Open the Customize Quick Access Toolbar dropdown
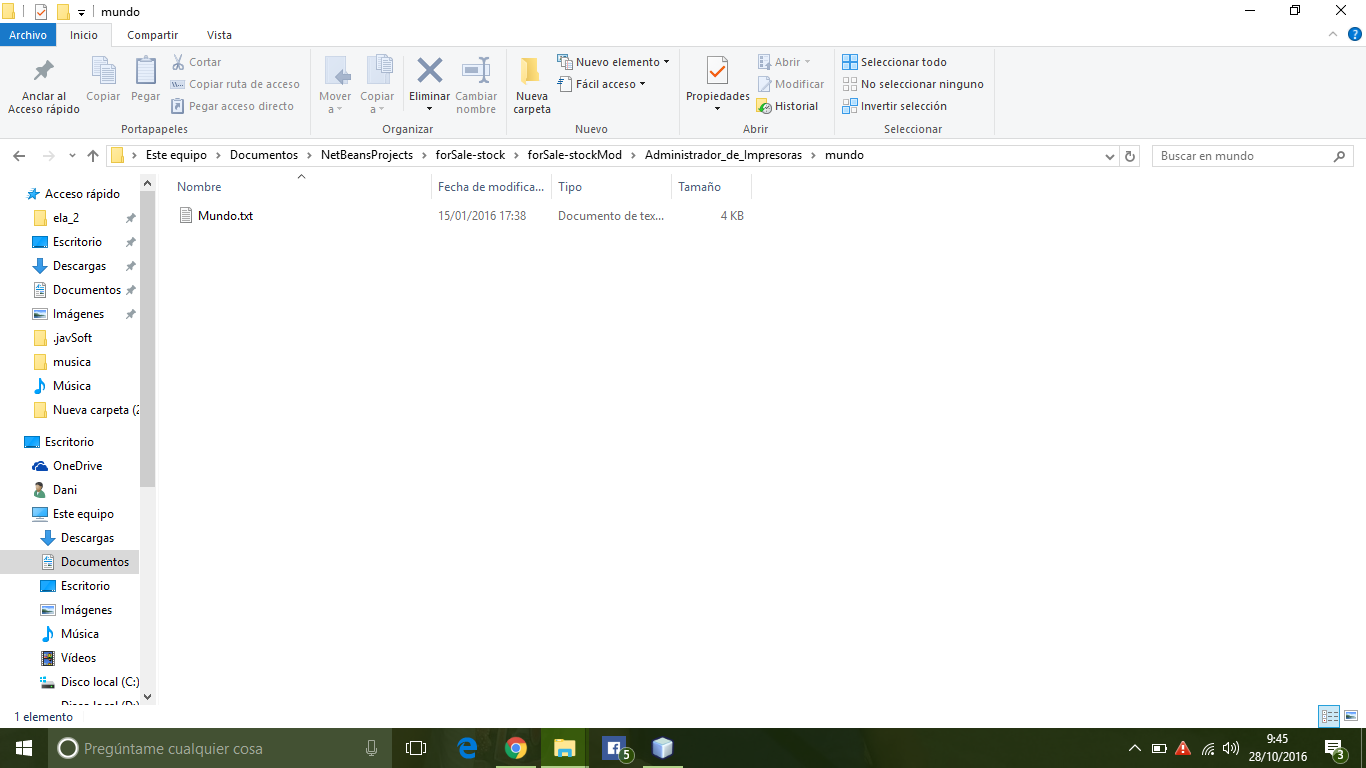 click(81, 12)
